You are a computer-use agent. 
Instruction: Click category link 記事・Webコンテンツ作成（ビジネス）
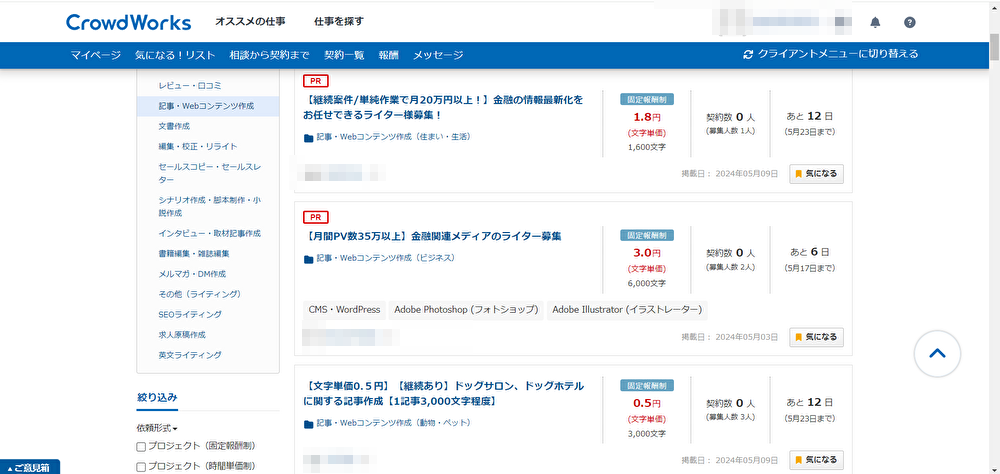[385, 258]
